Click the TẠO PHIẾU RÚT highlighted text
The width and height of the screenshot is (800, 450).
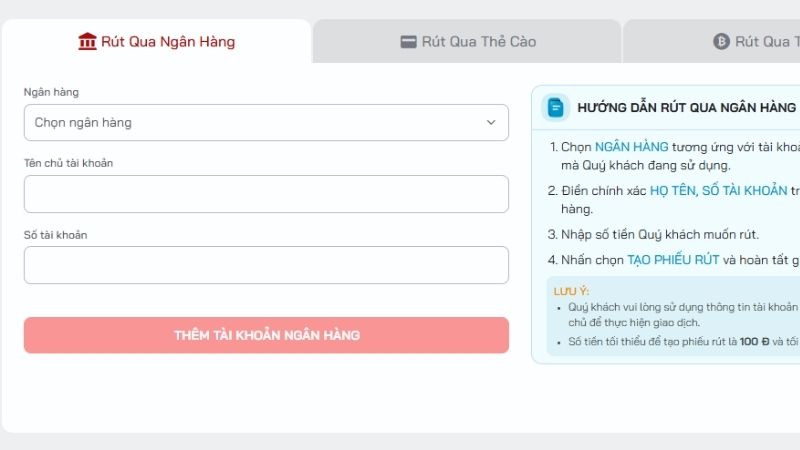click(x=673, y=260)
